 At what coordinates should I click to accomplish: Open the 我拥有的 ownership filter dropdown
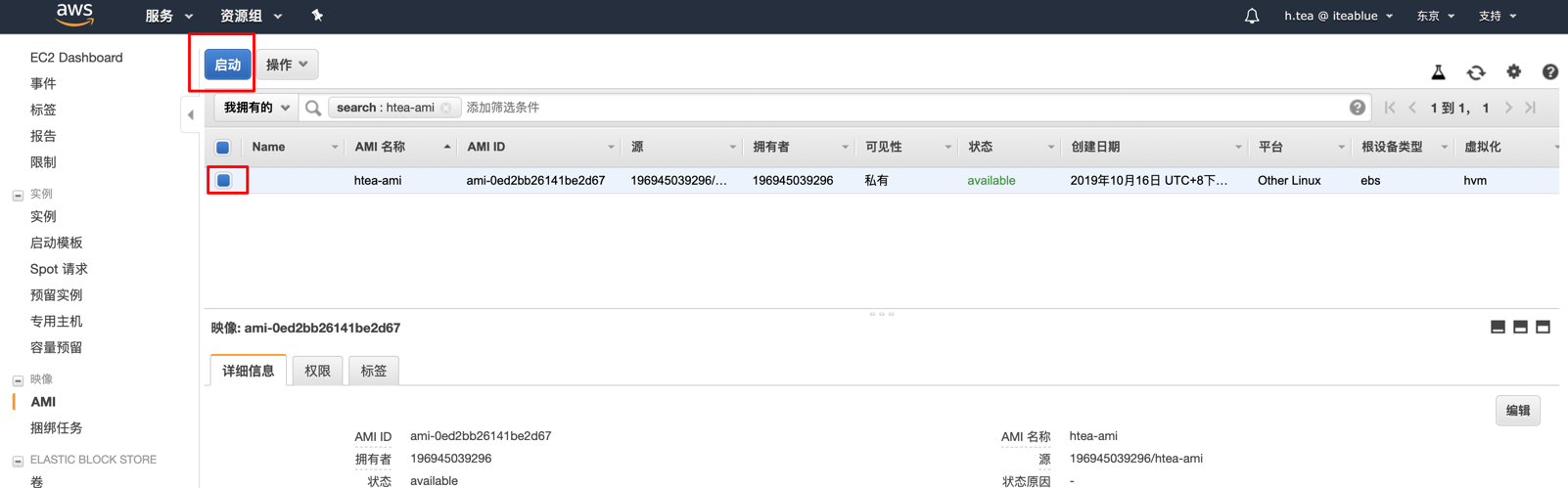coord(256,108)
